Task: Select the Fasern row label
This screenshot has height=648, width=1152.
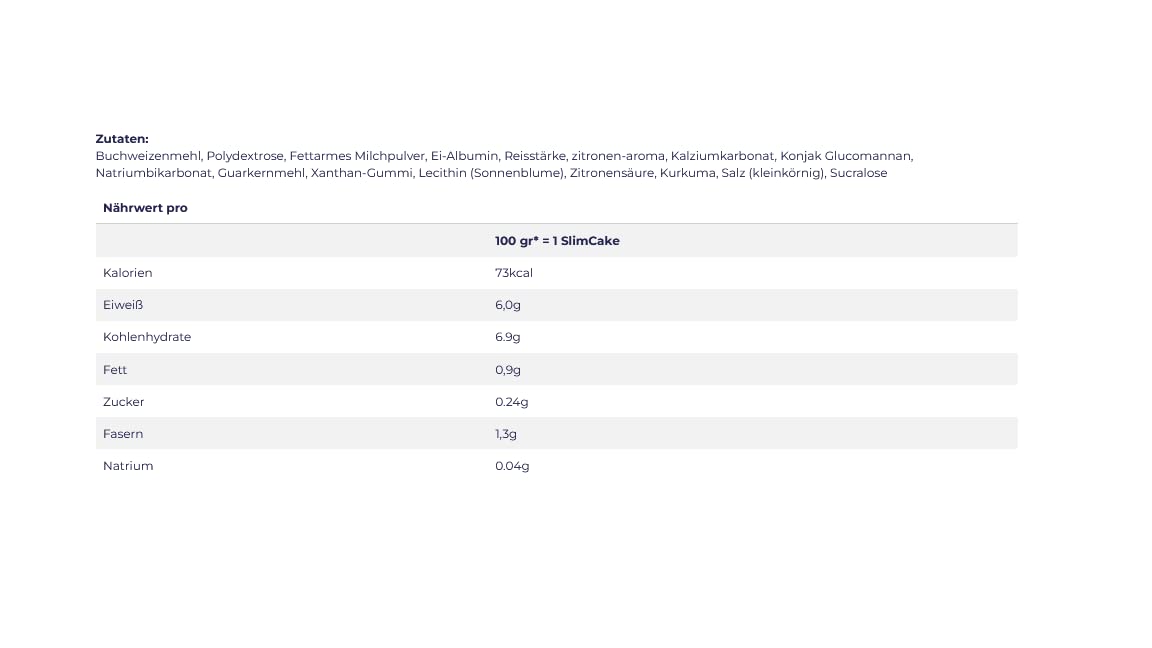Action: coord(123,434)
